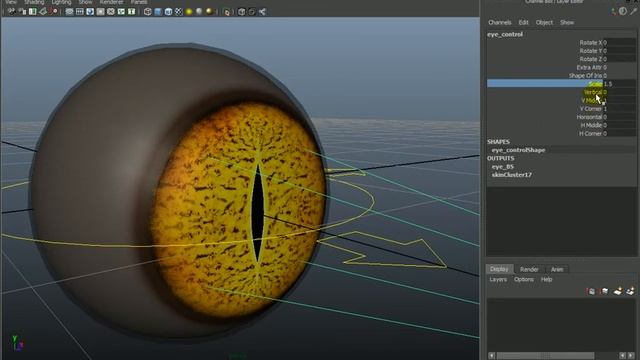Toggle the Gate Mask icon
Screen dimensions: 640x360
100,12
